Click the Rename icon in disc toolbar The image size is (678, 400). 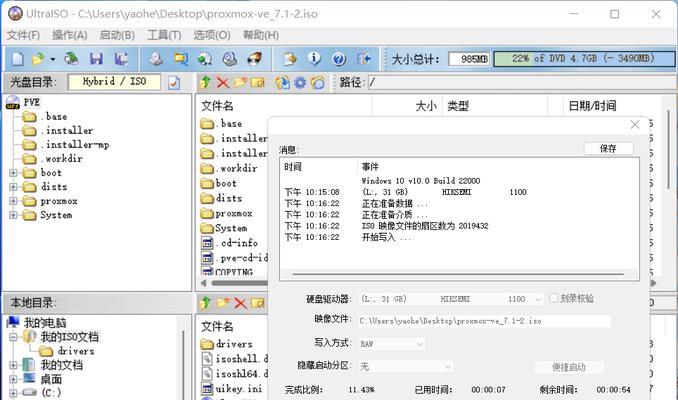coord(258,82)
